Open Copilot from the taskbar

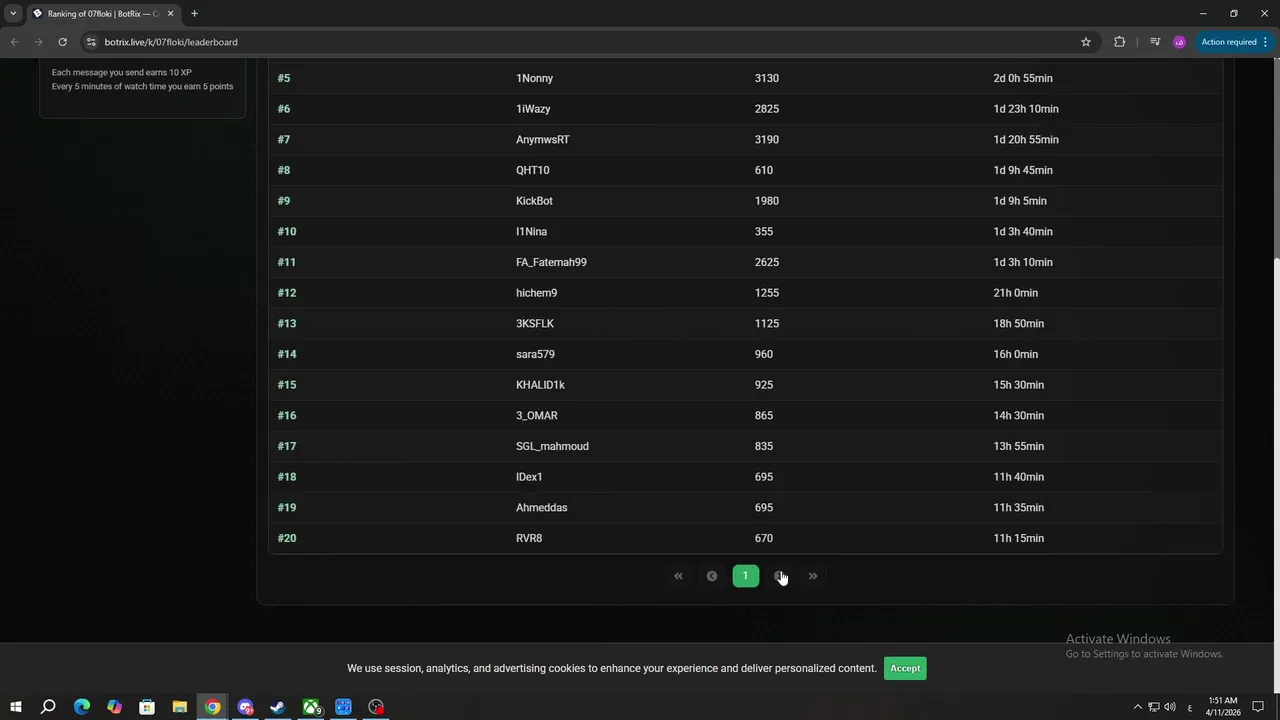click(114, 707)
